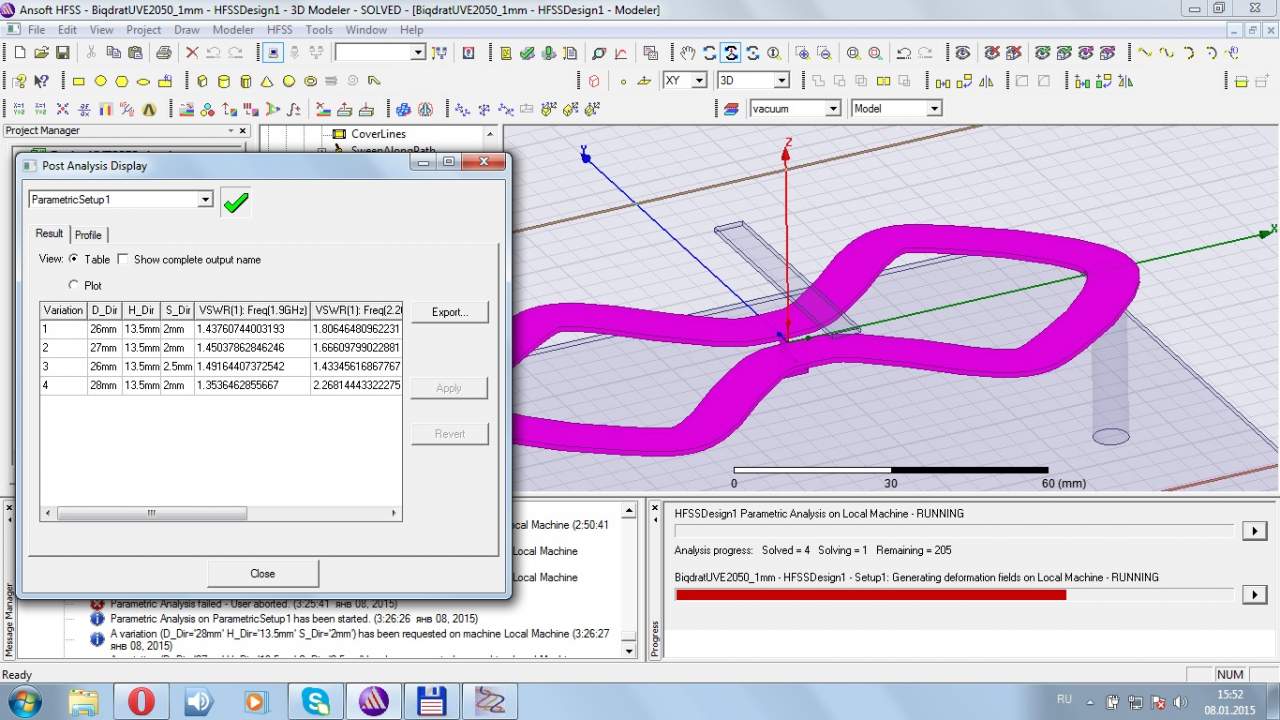Click the red X Delete icon
The height and width of the screenshot is (720, 1280).
tap(190, 53)
